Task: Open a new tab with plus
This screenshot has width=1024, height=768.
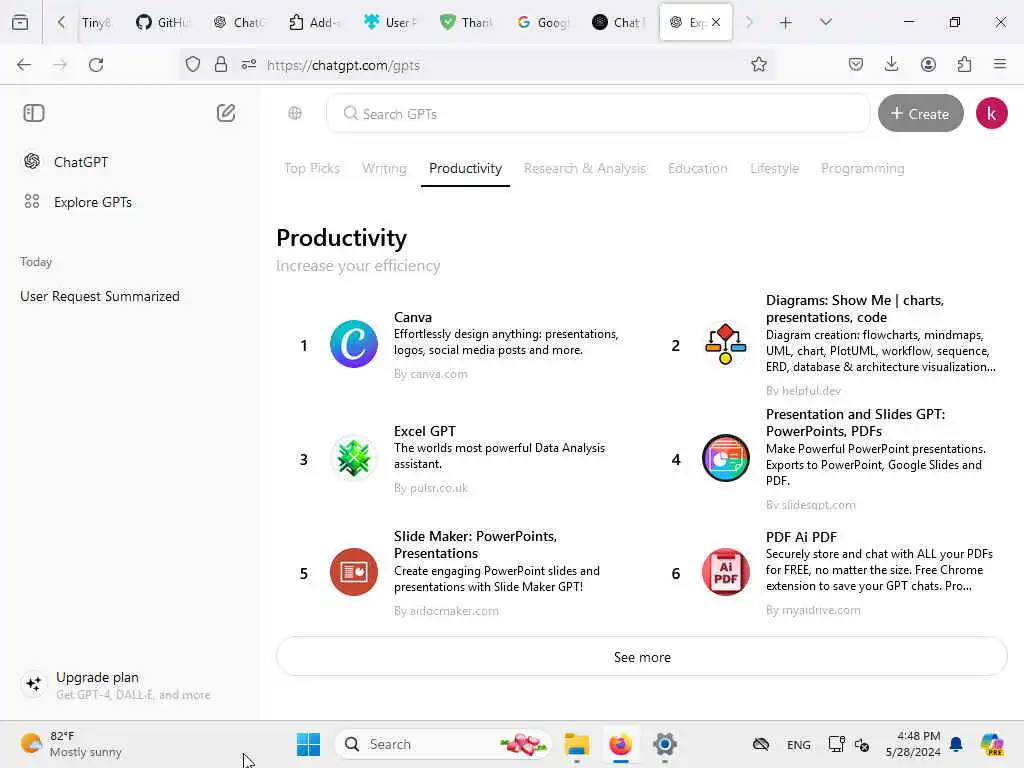Action: [x=786, y=23]
